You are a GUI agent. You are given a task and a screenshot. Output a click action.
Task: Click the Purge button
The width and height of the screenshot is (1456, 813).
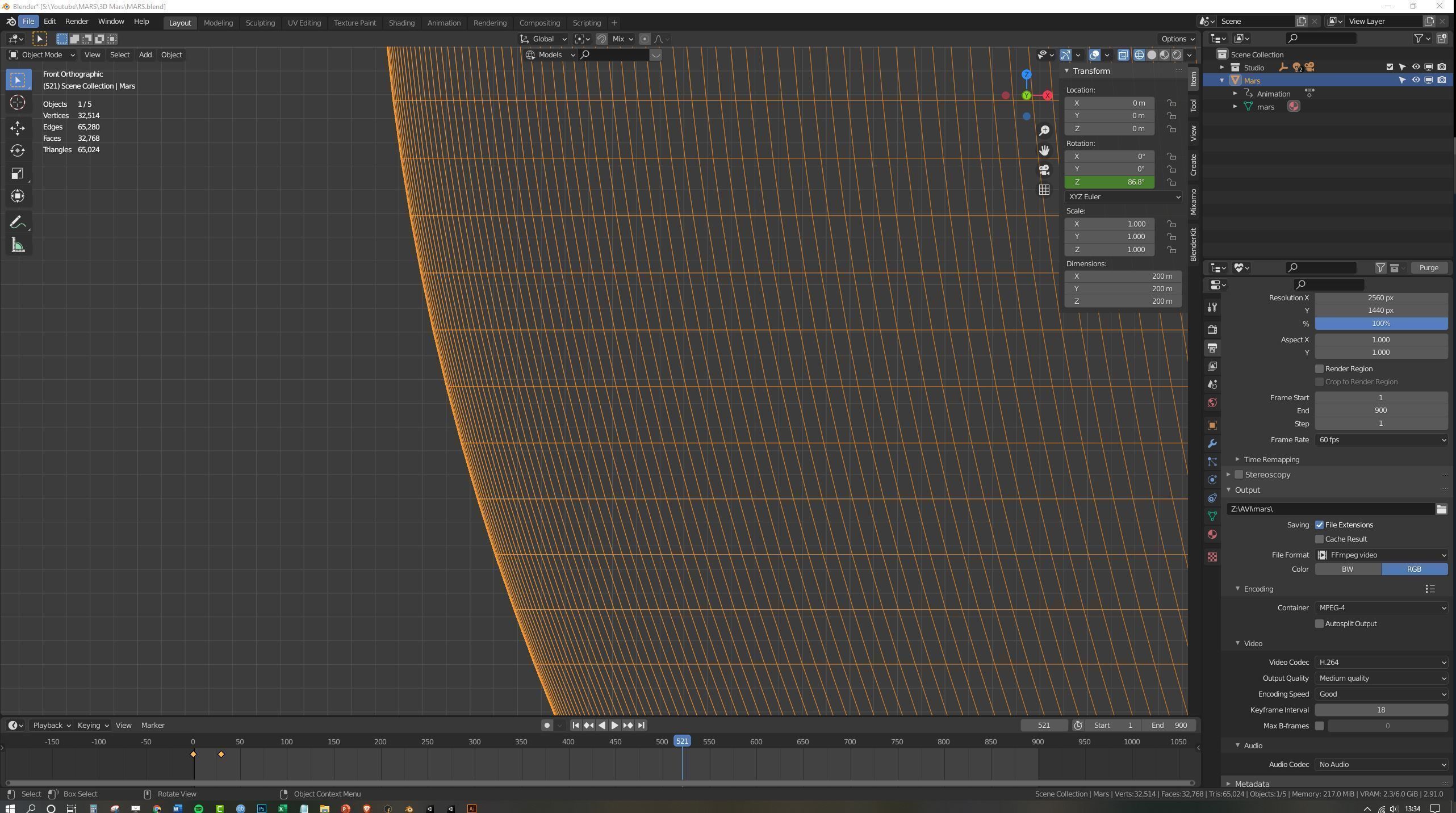click(1428, 267)
